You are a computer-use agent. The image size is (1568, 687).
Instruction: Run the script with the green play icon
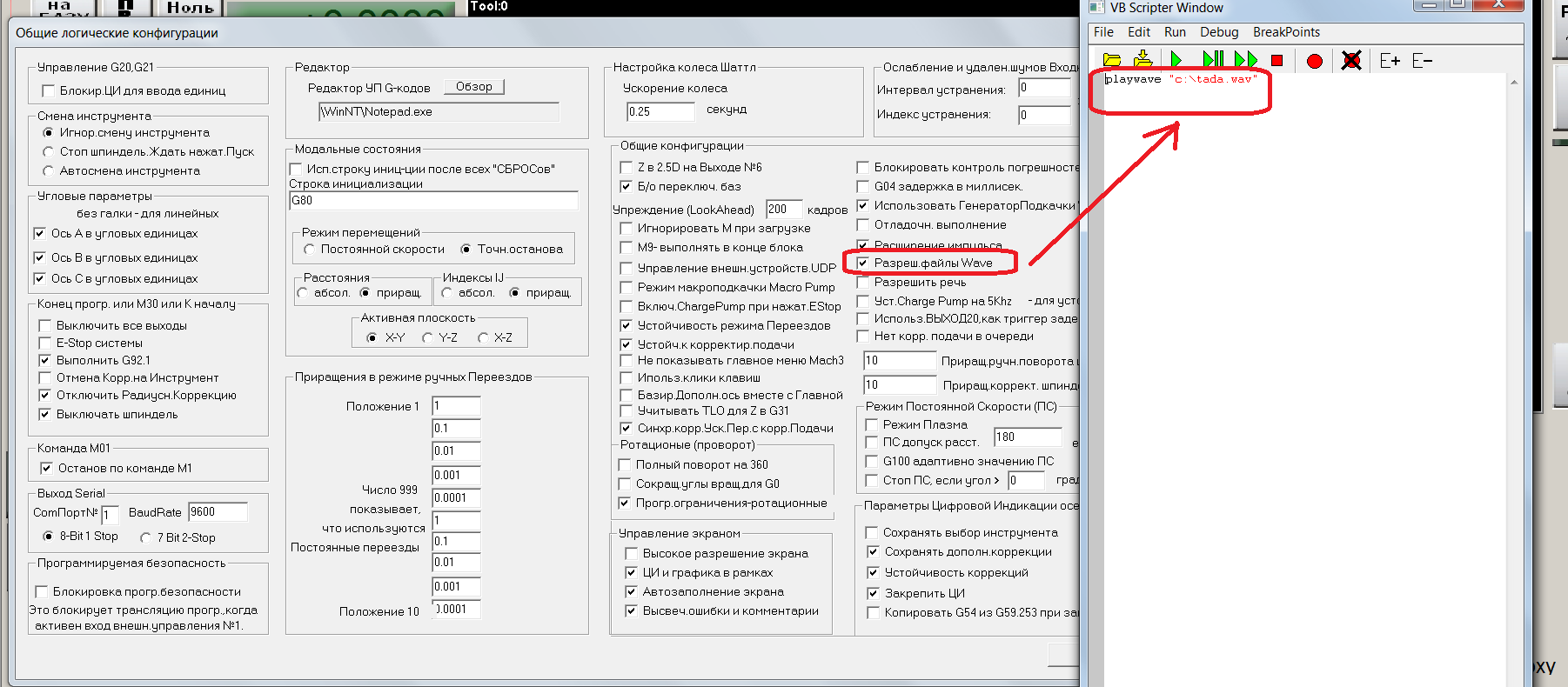(x=1176, y=60)
